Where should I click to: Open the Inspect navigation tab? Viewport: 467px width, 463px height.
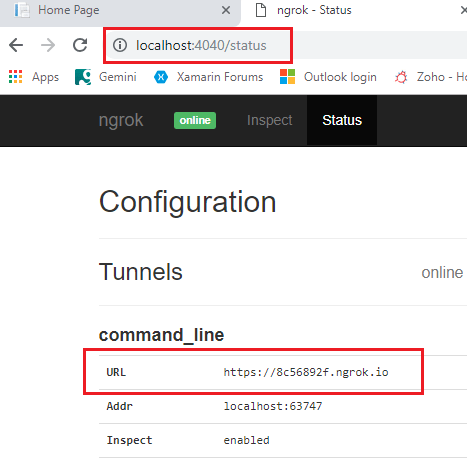point(269,120)
